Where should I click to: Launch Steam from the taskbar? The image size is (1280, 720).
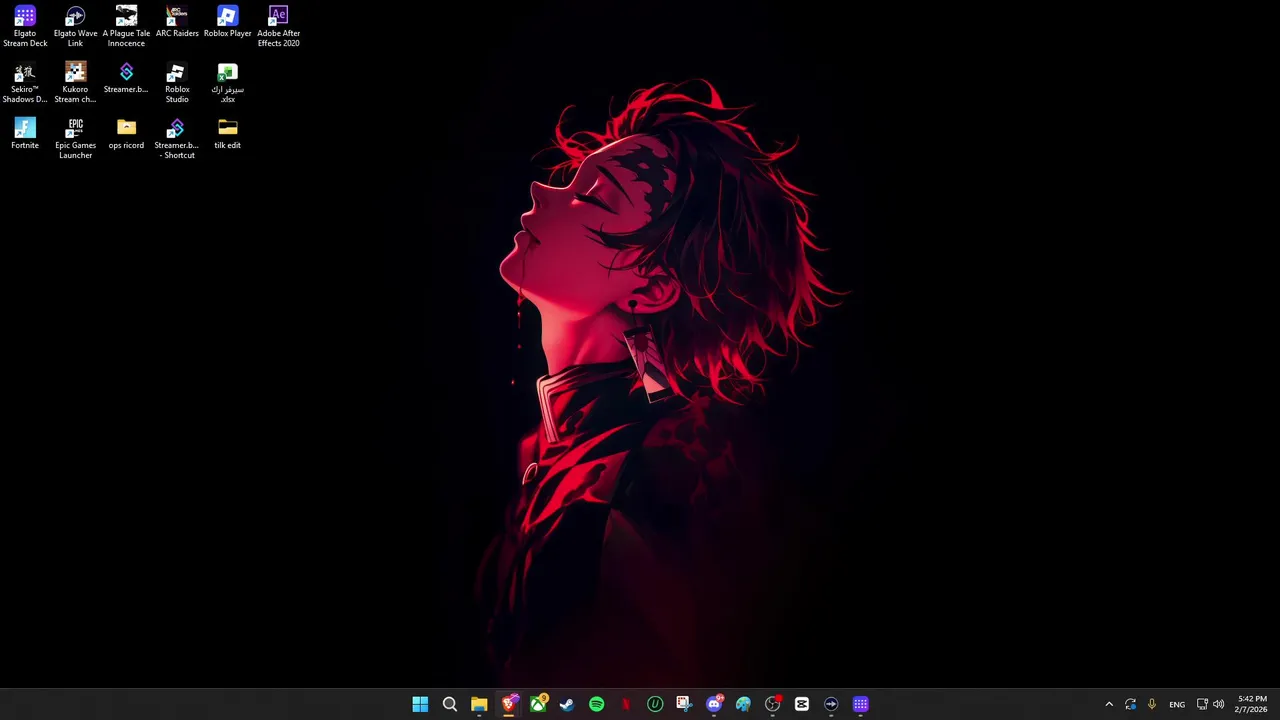point(567,704)
